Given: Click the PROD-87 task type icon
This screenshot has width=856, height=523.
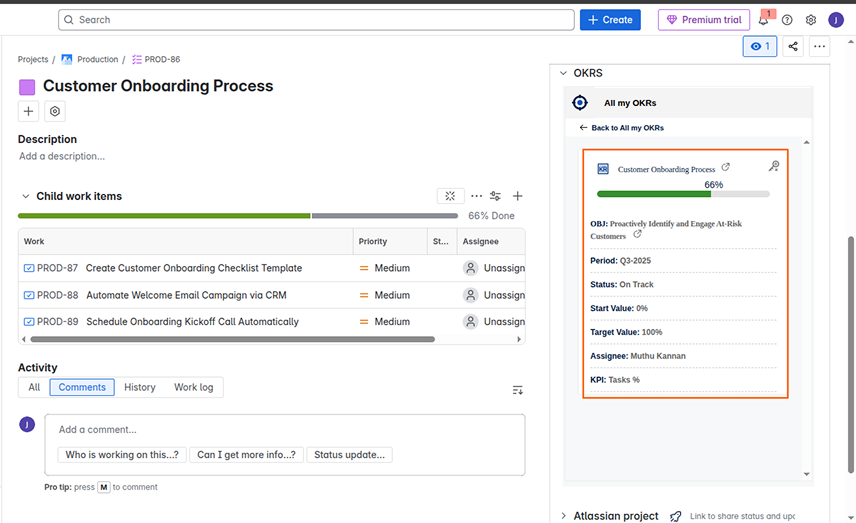Looking at the screenshot, I should (29, 268).
